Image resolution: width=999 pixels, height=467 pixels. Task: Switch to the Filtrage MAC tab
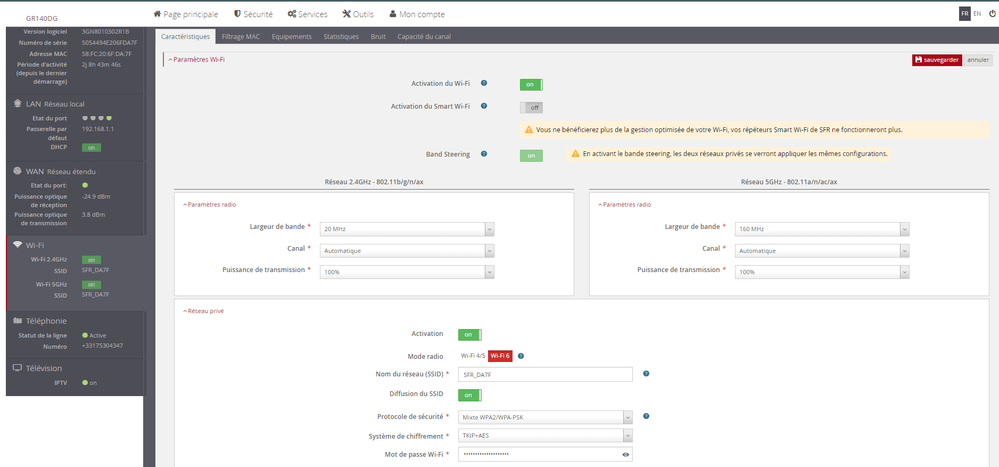point(239,36)
